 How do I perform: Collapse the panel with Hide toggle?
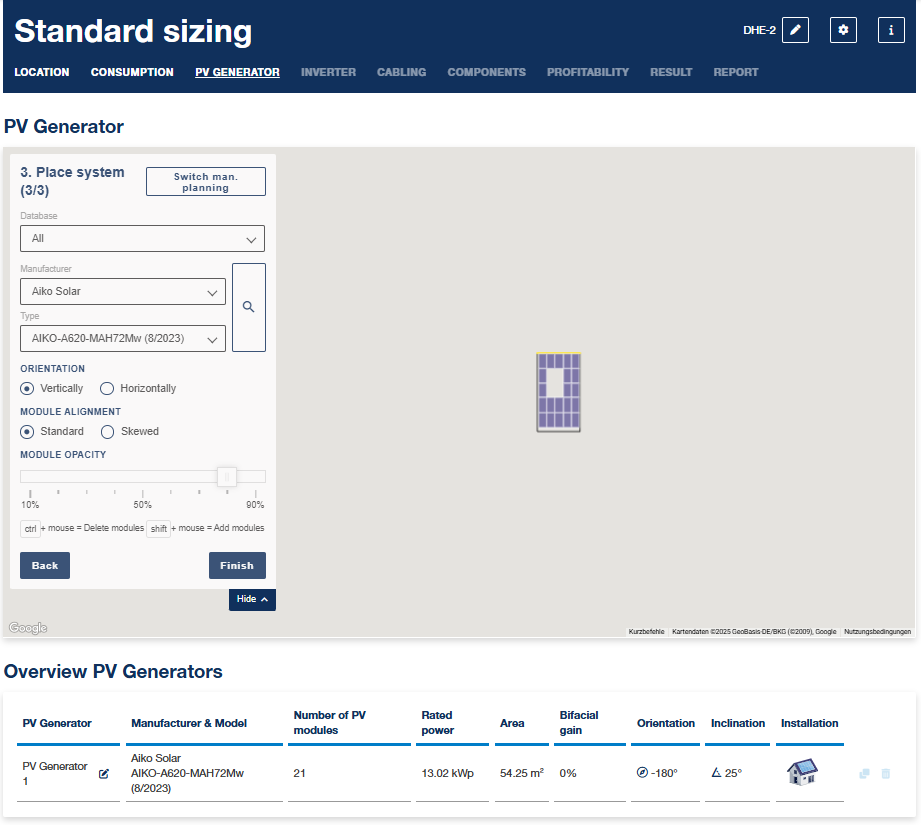tap(252, 599)
